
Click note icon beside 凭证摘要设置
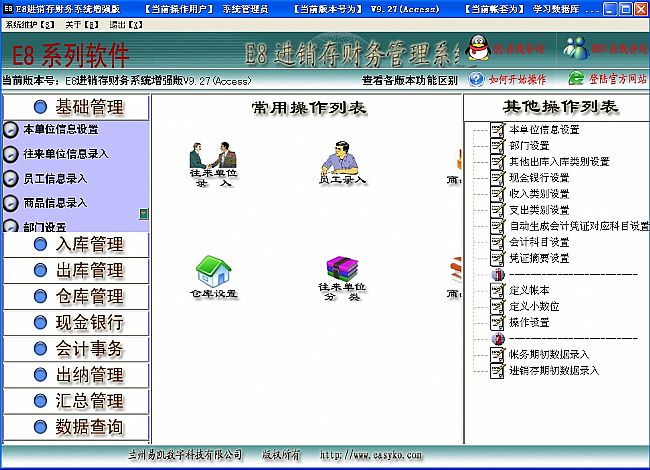click(497, 258)
